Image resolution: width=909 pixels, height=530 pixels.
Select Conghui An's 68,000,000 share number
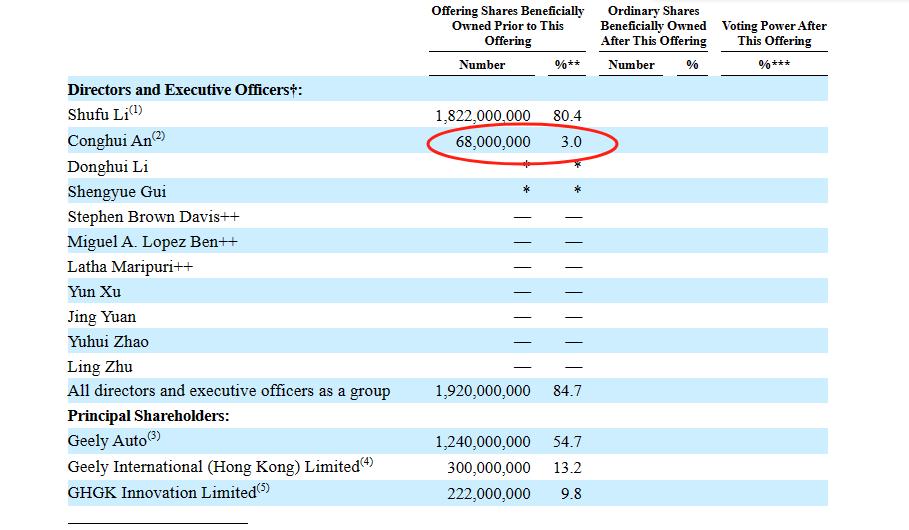[493, 141]
